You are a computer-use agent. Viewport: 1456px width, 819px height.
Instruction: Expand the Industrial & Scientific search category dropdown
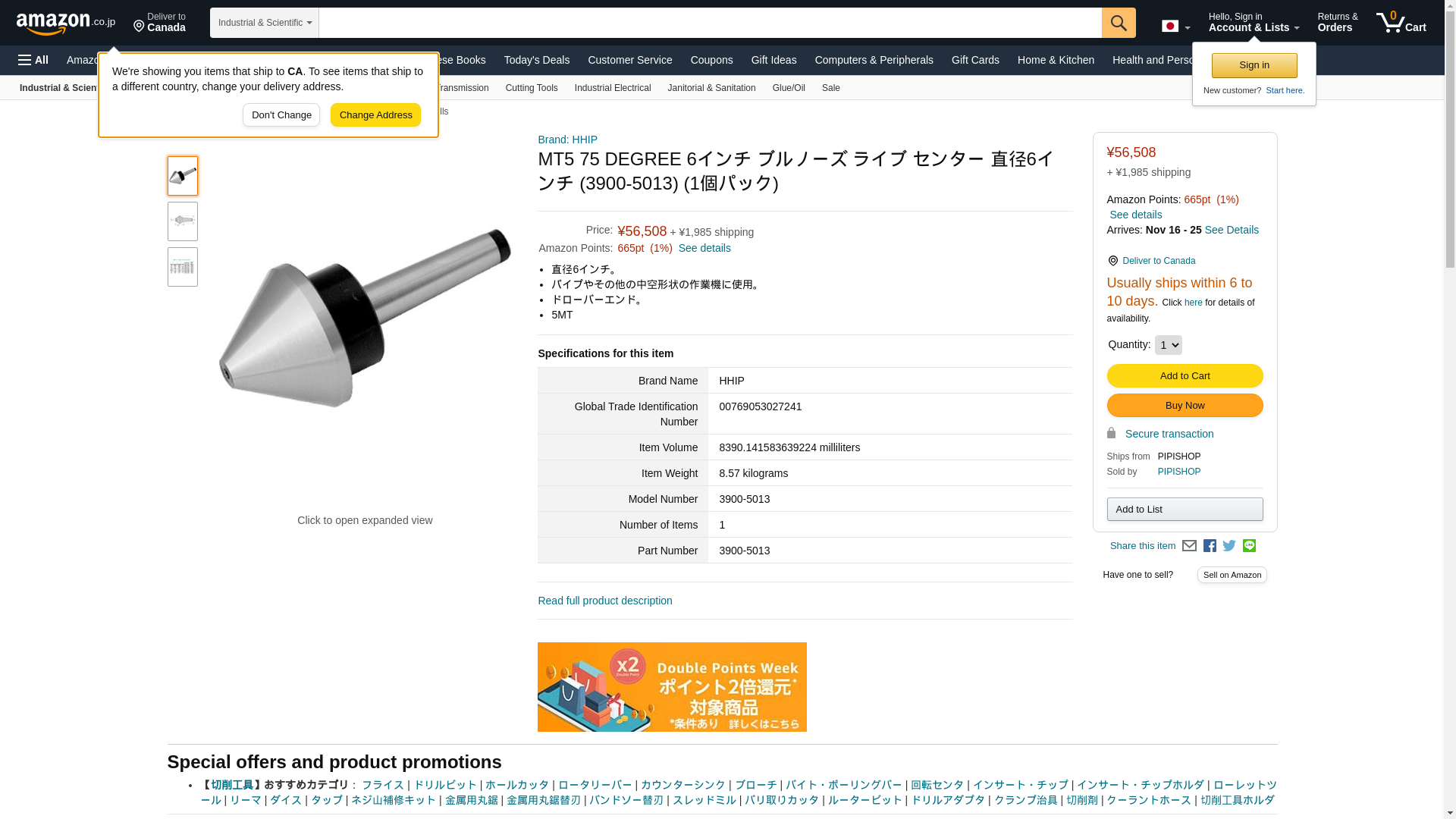click(265, 23)
